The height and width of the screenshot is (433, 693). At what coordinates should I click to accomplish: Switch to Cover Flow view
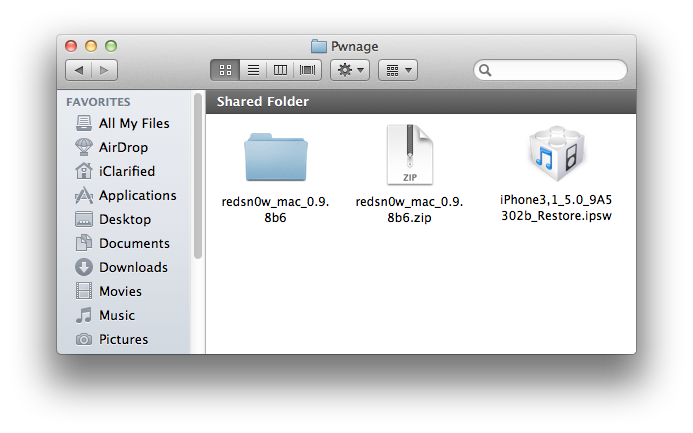[x=307, y=70]
